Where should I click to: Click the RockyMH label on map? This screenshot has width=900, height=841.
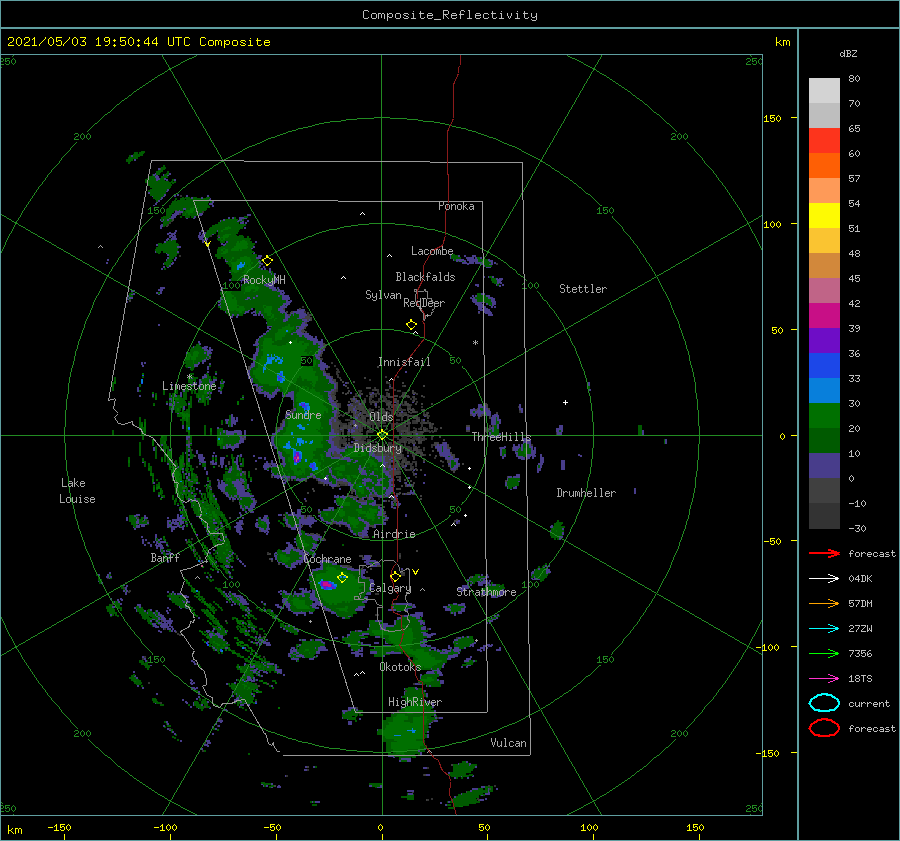click(x=264, y=280)
